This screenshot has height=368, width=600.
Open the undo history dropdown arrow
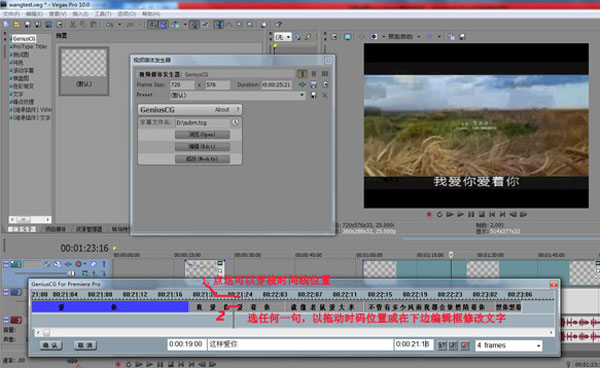(119, 24)
